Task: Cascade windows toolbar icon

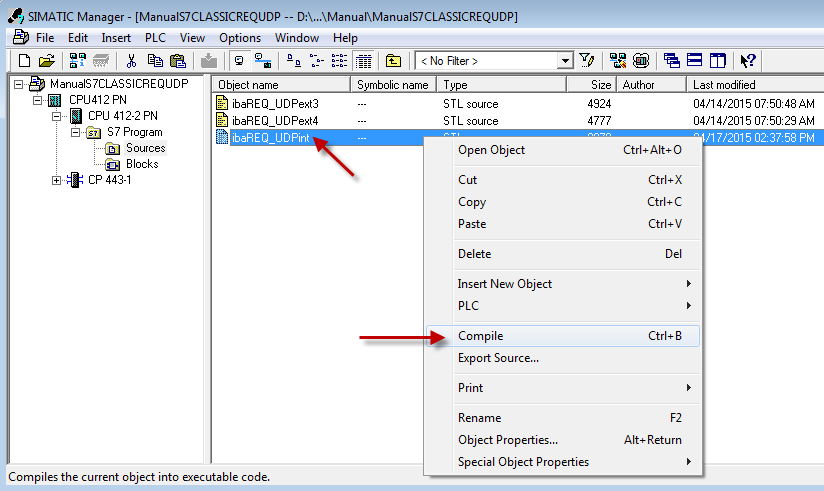Action: coord(672,61)
